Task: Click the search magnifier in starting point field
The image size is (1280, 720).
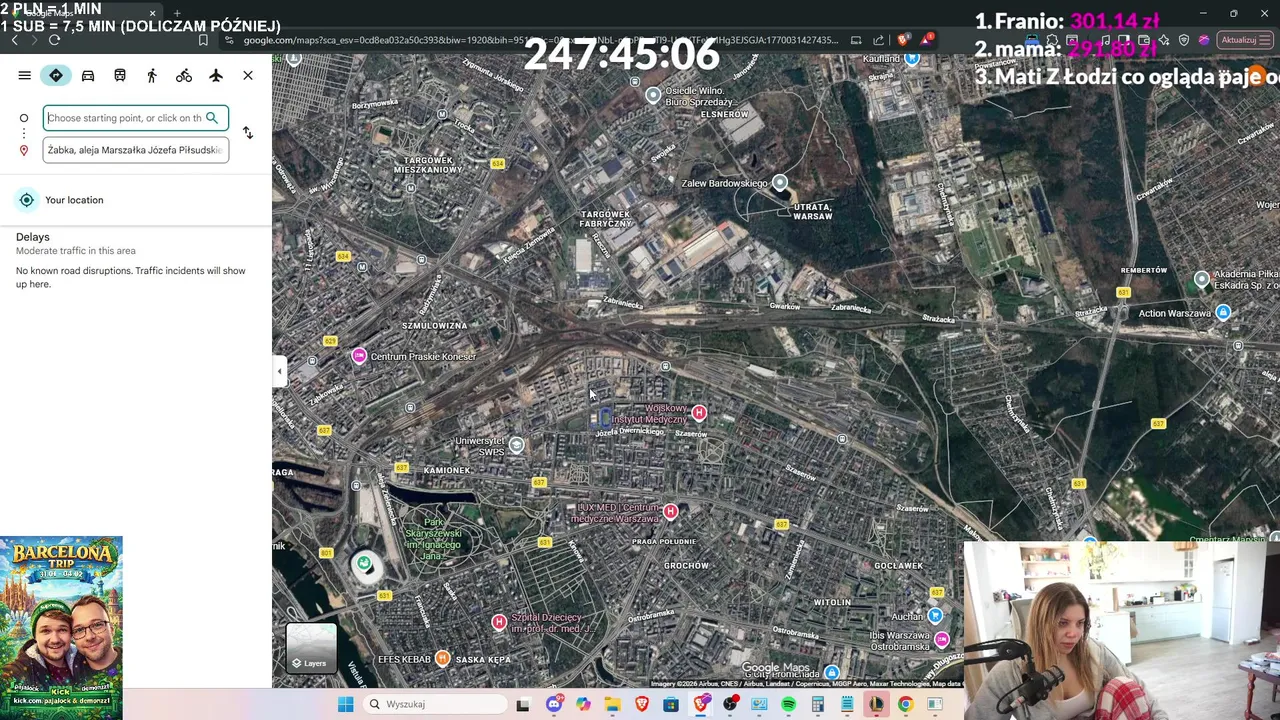Action: (x=212, y=118)
